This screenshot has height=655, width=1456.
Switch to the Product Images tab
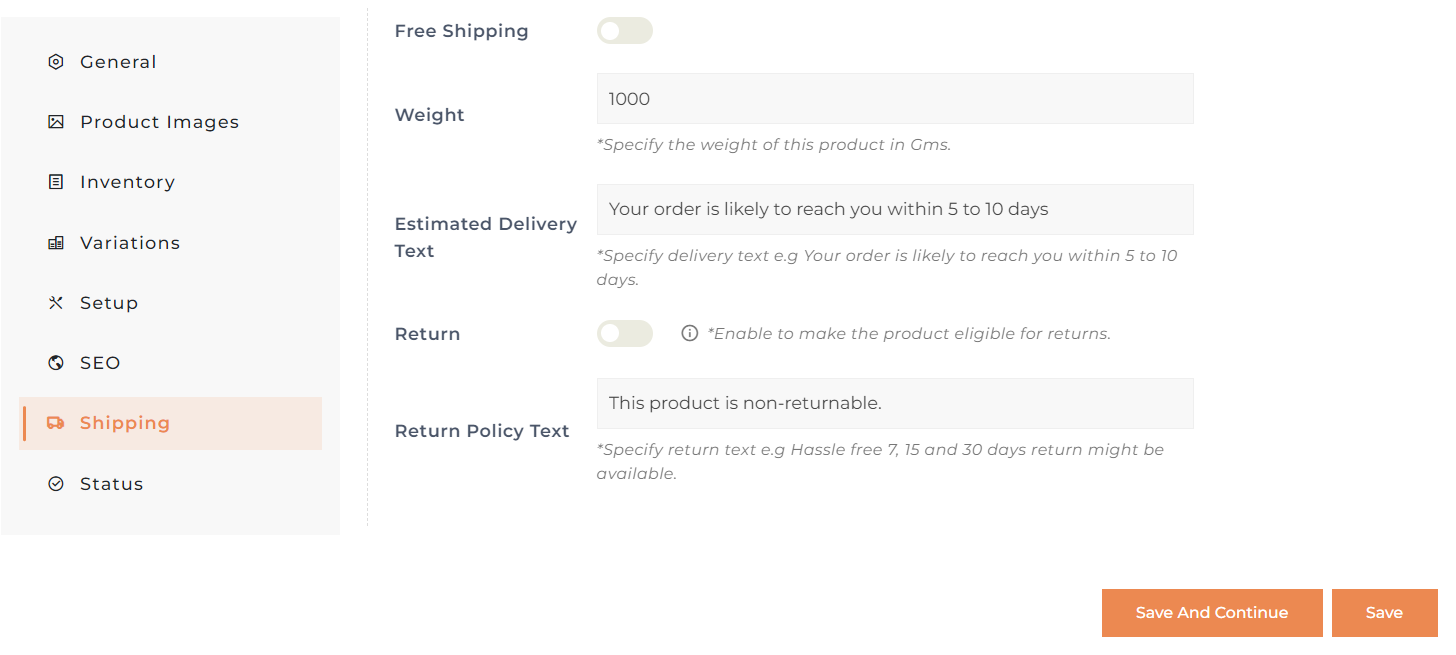[159, 122]
